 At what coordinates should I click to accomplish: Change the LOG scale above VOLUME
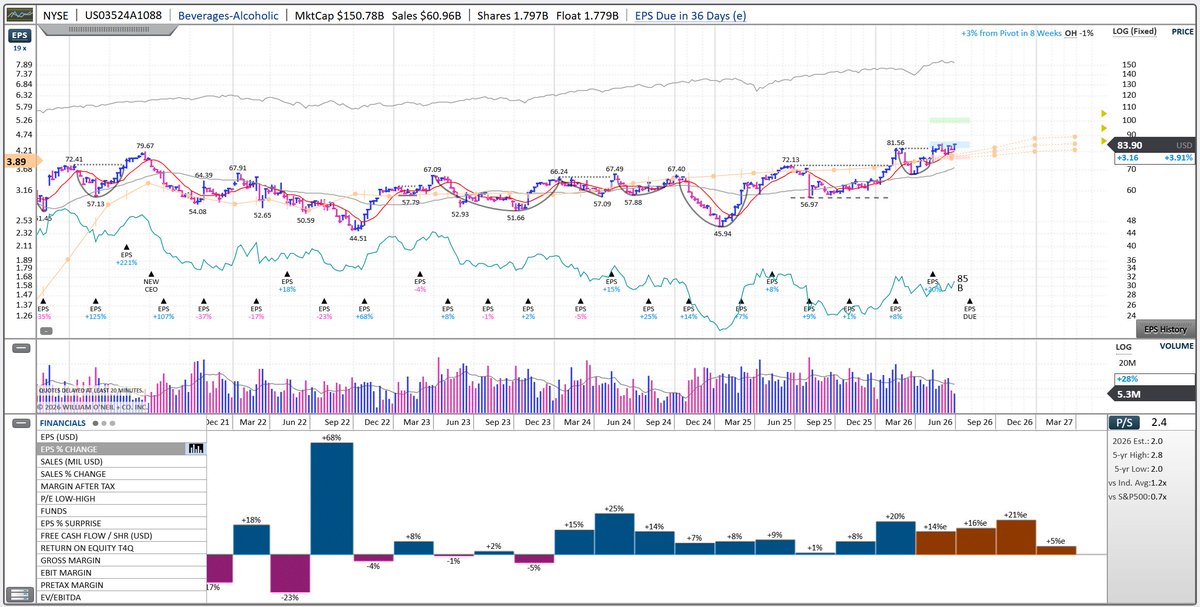[x=1123, y=347]
